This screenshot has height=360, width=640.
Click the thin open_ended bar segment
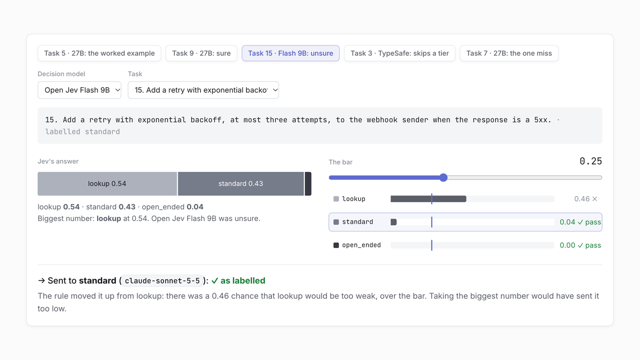(308, 184)
